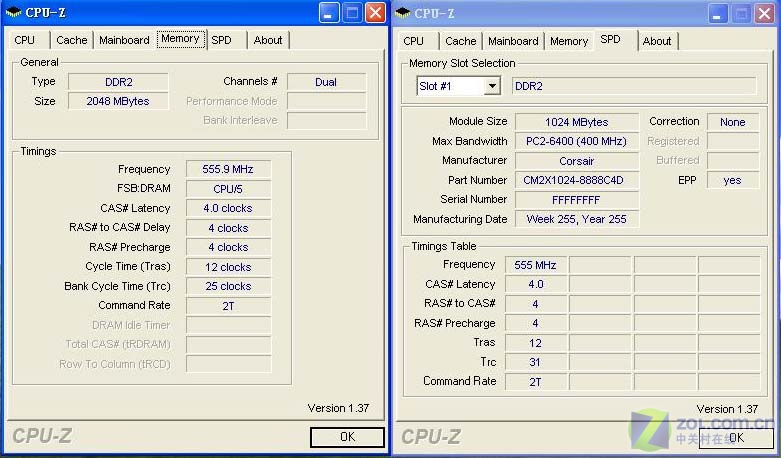The image size is (781, 458).
Task: Switch to SPD tab in left window
Action: tap(222, 40)
